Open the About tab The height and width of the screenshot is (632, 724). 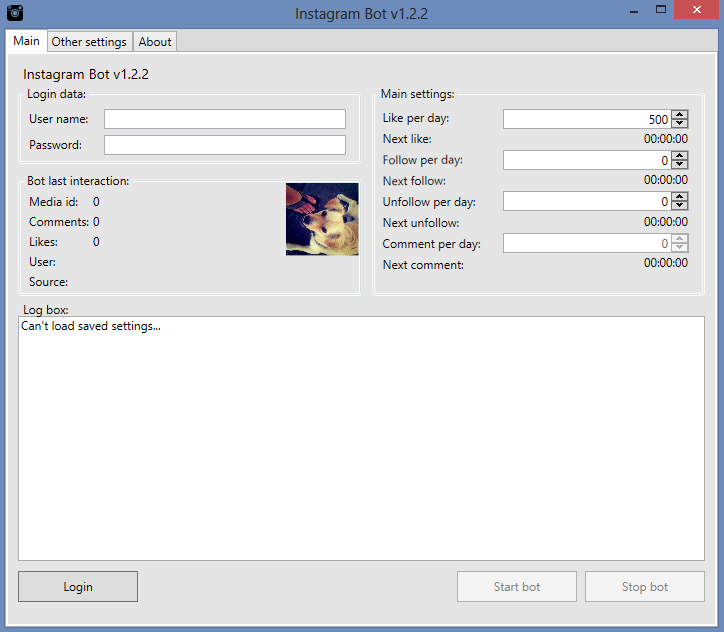pos(155,42)
